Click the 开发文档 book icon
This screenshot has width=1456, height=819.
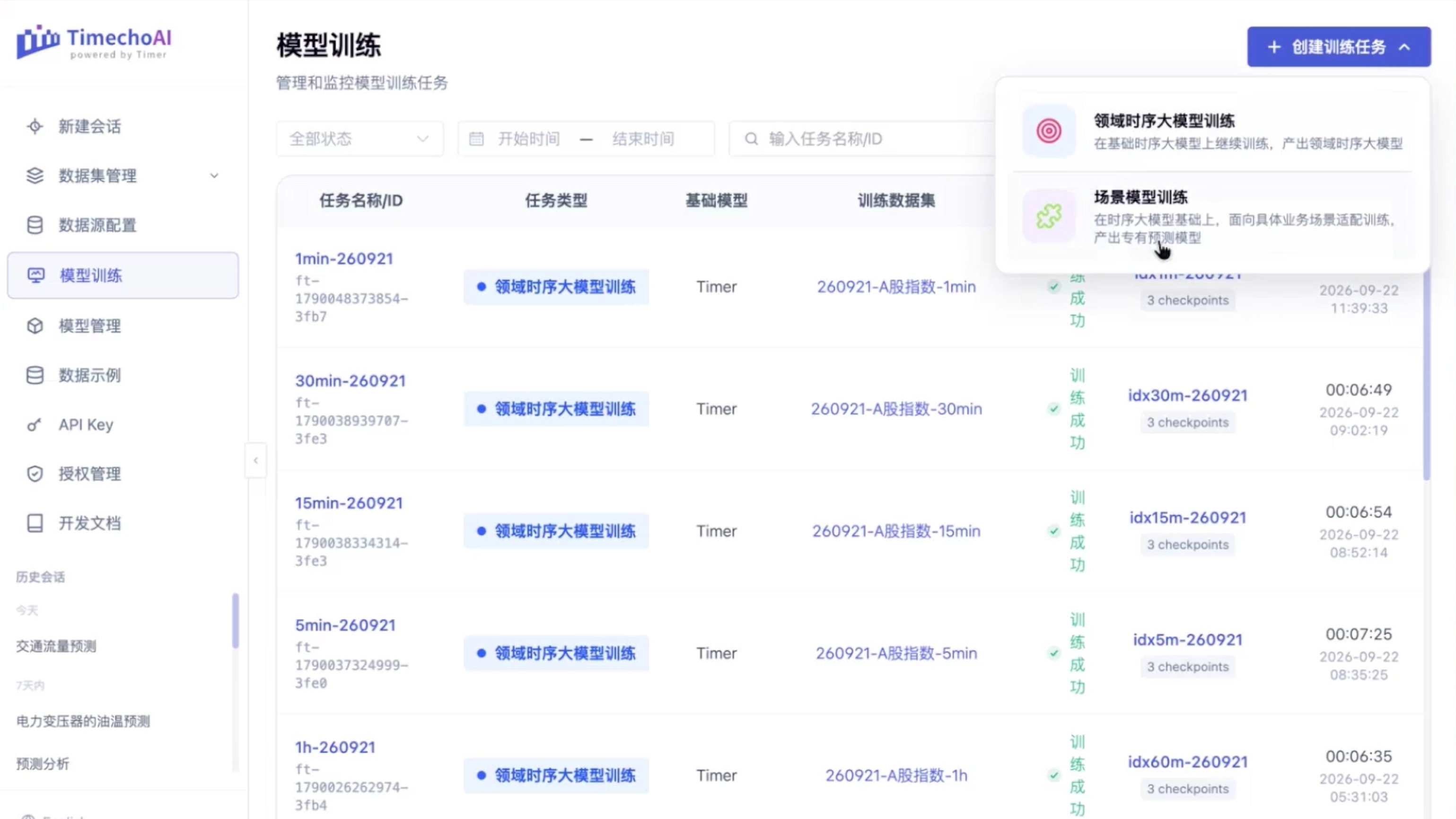tap(35, 523)
